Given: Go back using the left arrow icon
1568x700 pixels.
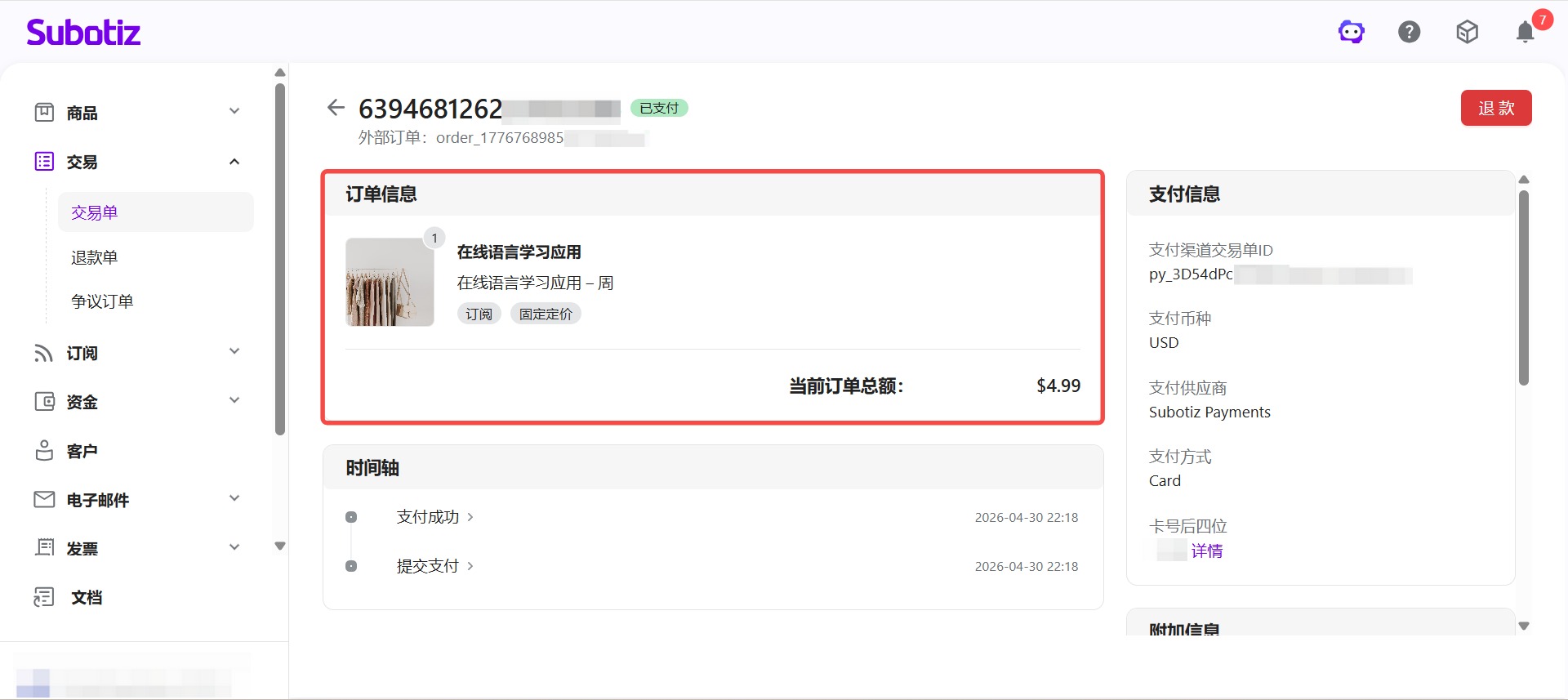Looking at the screenshot, I should [x=336, y=107].
